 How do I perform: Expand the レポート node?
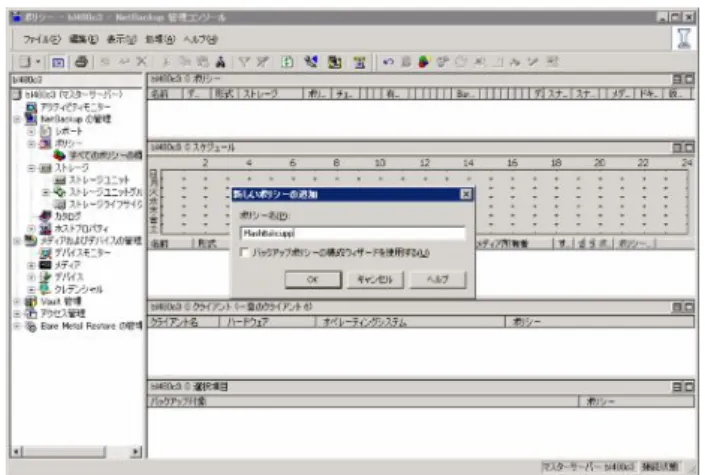coord(31,131)
